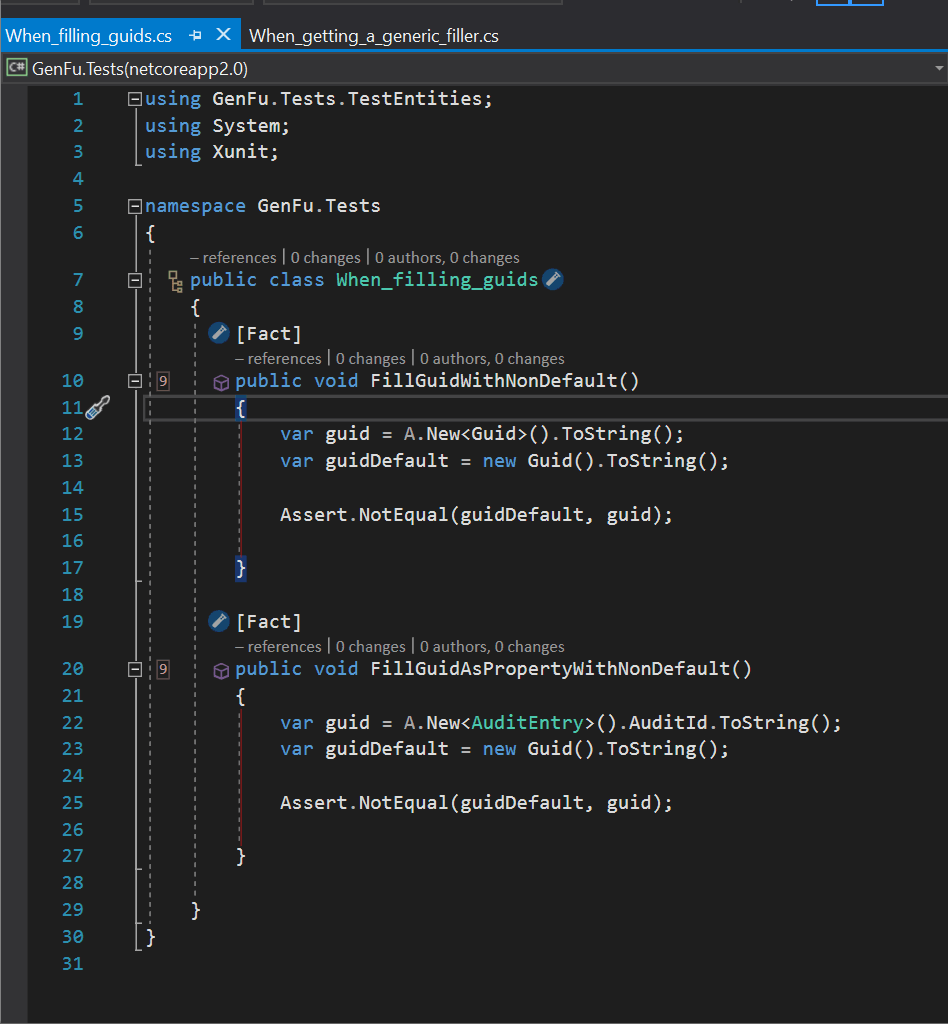
Task: Click the screwdriver quick actions icon on line 11
Action: [x=97, y=407]
